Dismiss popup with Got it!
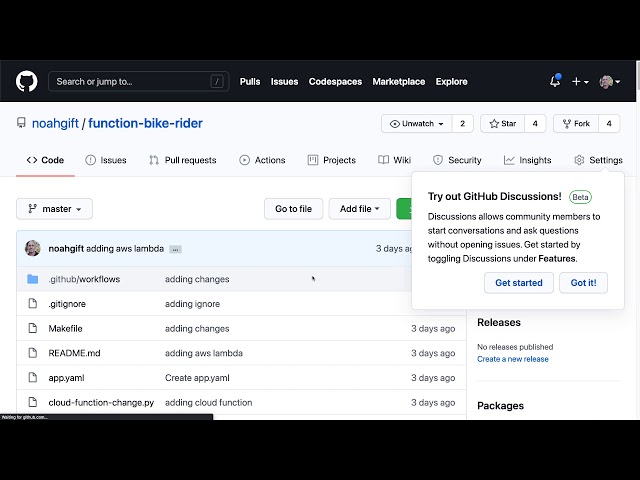 pos(583,283)
